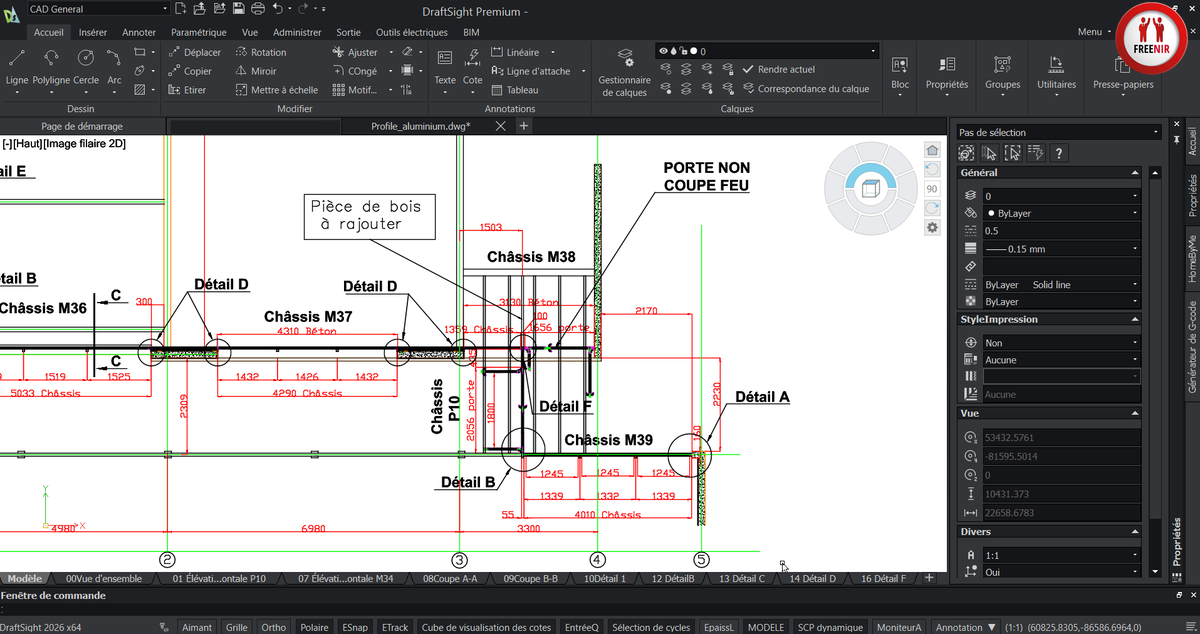Click Correspondance du calque
Viewport: 1200px width, 634px height.
(x=806, y=89)
